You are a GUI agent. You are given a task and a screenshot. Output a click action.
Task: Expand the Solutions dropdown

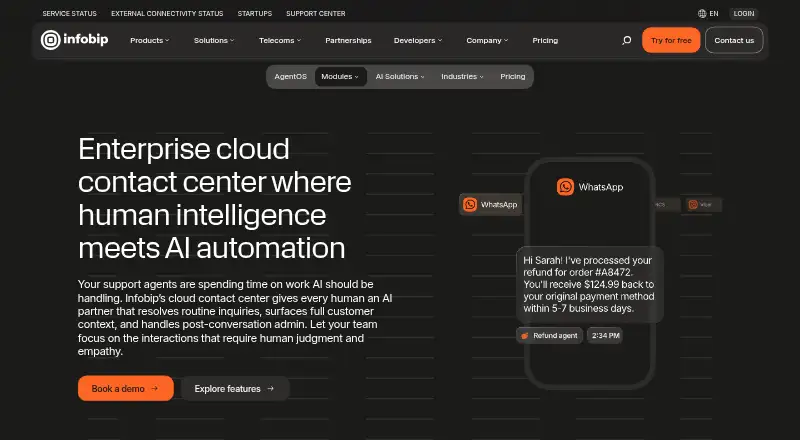pos(214,40)
